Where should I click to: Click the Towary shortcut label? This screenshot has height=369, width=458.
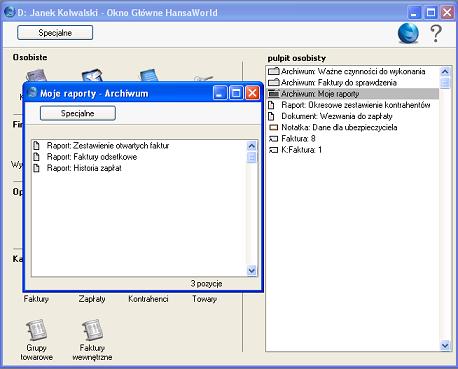click(x=204, y=299)
